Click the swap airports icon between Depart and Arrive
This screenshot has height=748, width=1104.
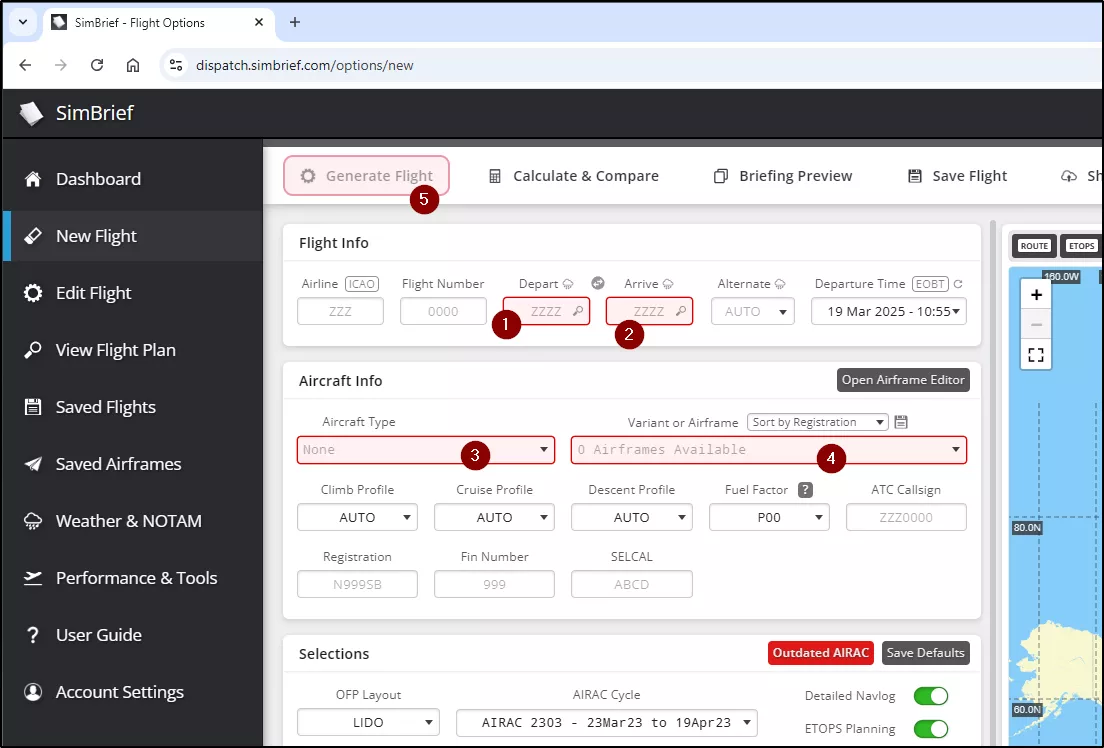coord(598,284)
